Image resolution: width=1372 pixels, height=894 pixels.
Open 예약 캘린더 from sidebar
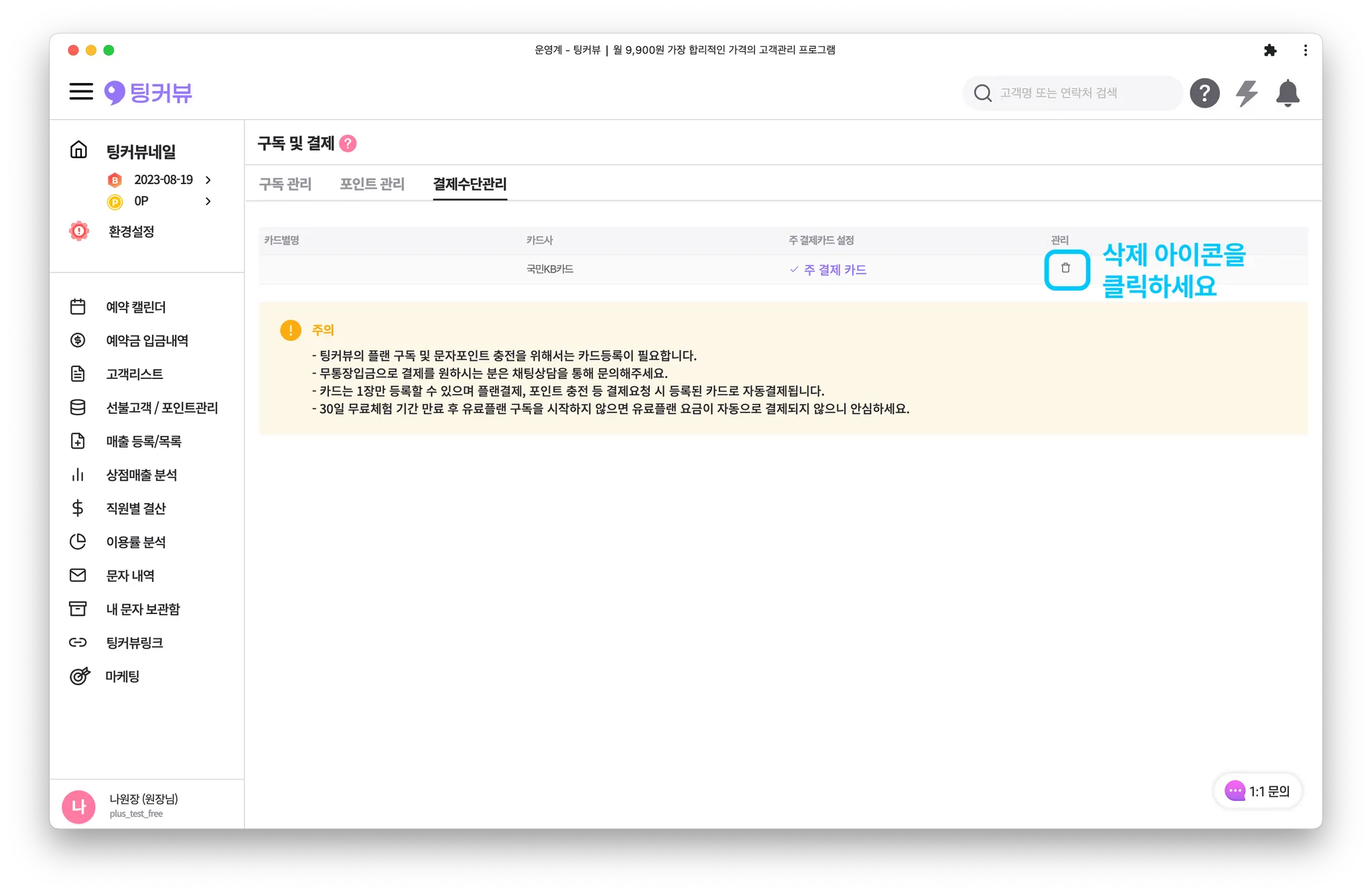(135, 307)
